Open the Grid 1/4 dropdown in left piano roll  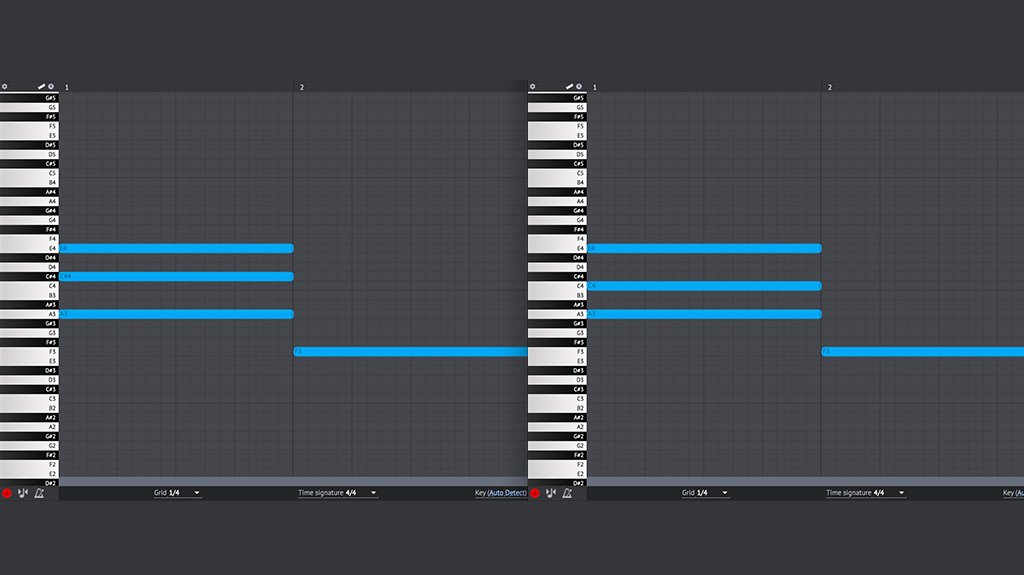click(x=177, y=493)
